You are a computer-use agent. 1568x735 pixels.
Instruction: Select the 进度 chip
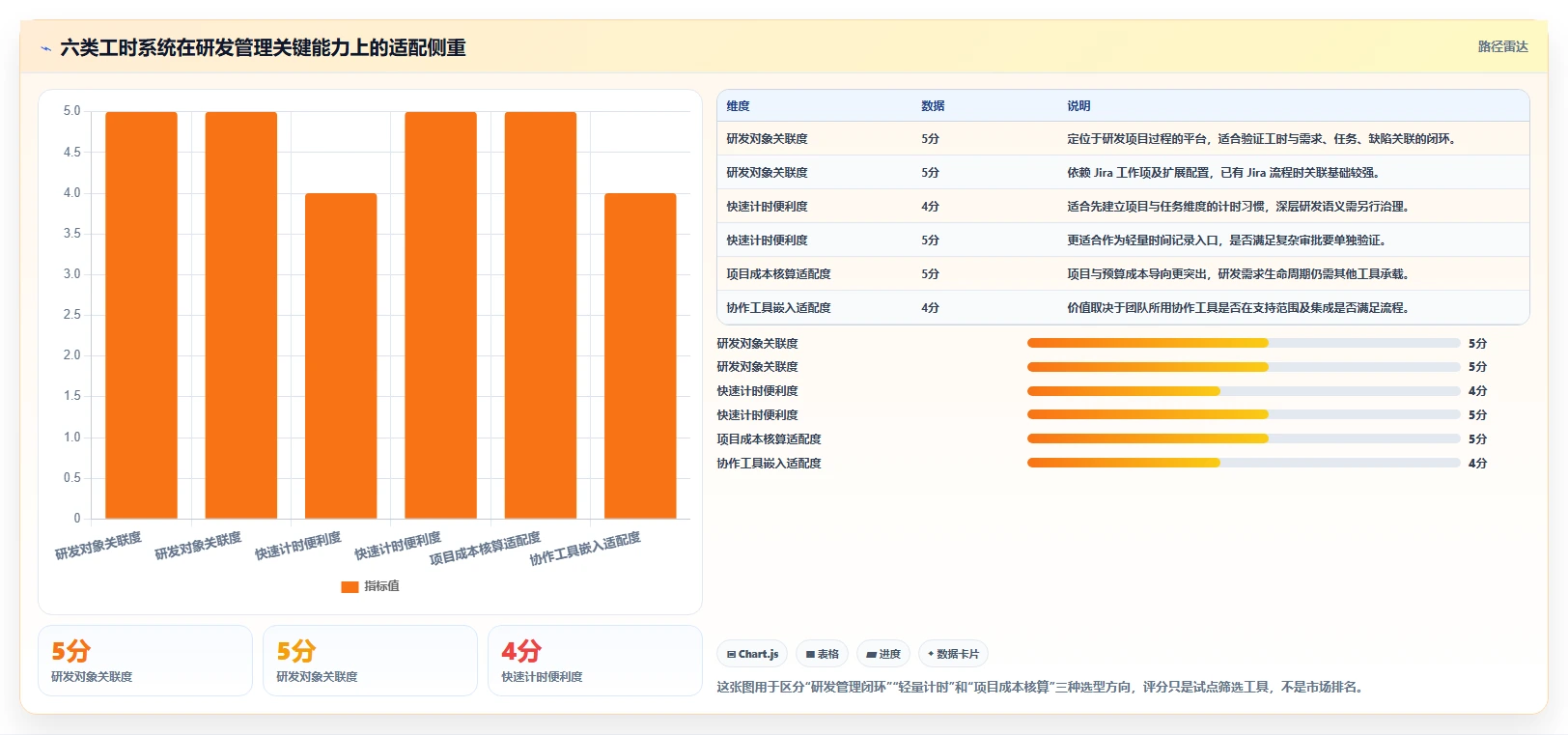[882, 654]
